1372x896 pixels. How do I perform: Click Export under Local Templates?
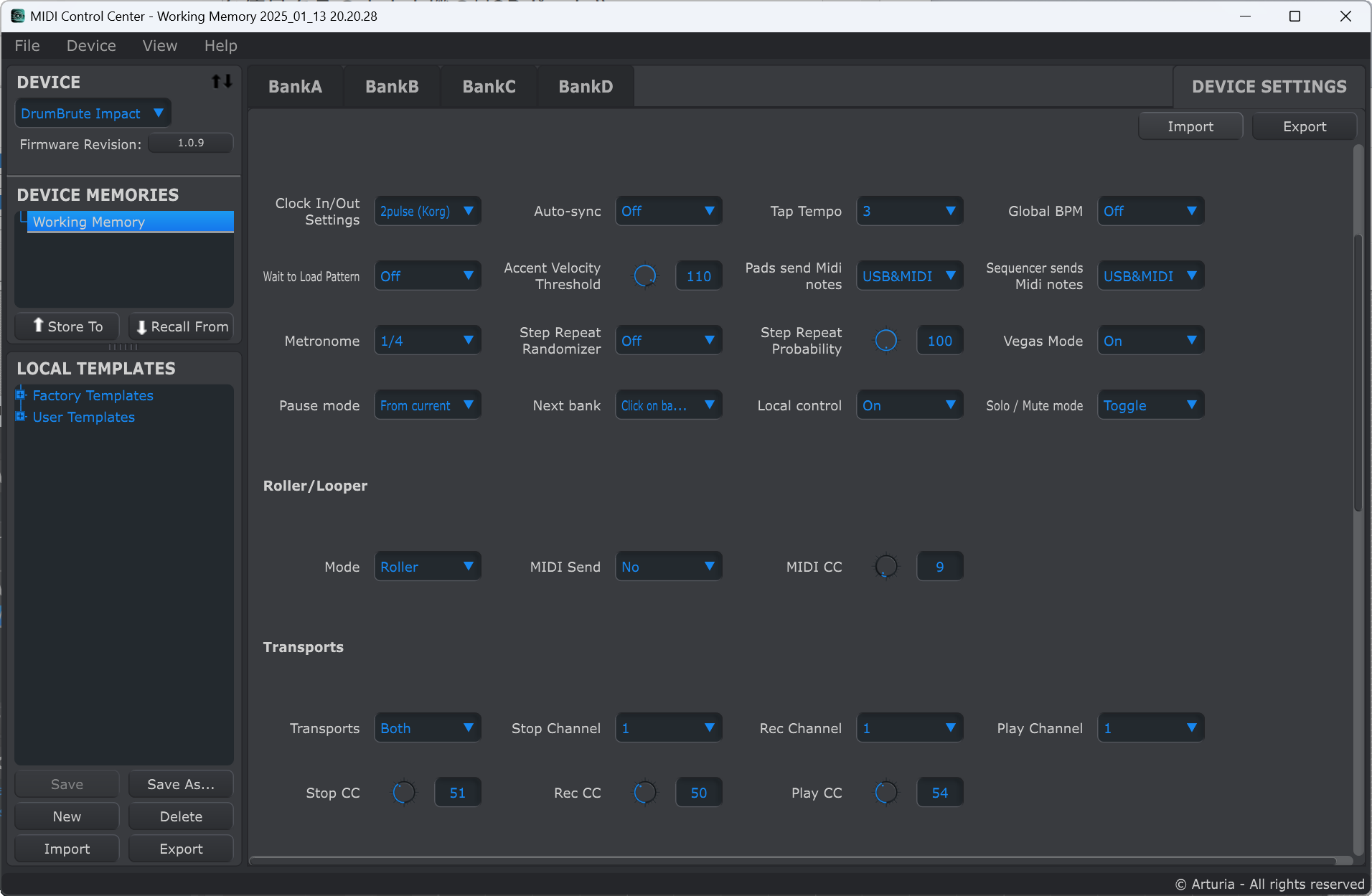pyautogui.click(x=182, y=849)
